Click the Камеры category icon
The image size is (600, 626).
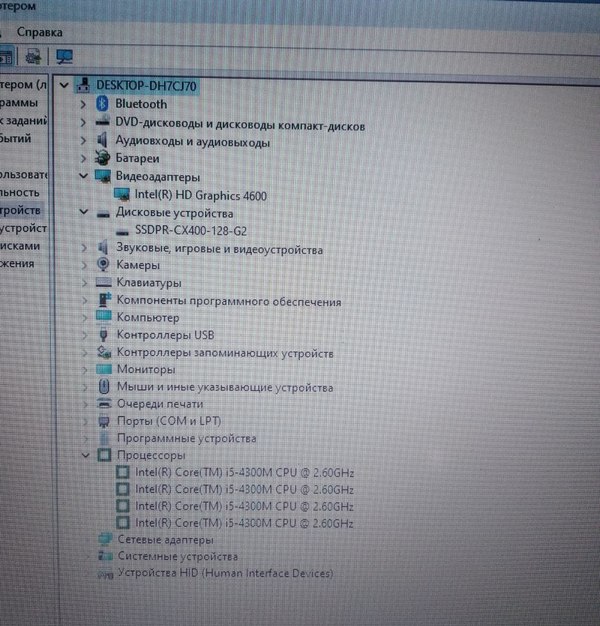[103, 265]
